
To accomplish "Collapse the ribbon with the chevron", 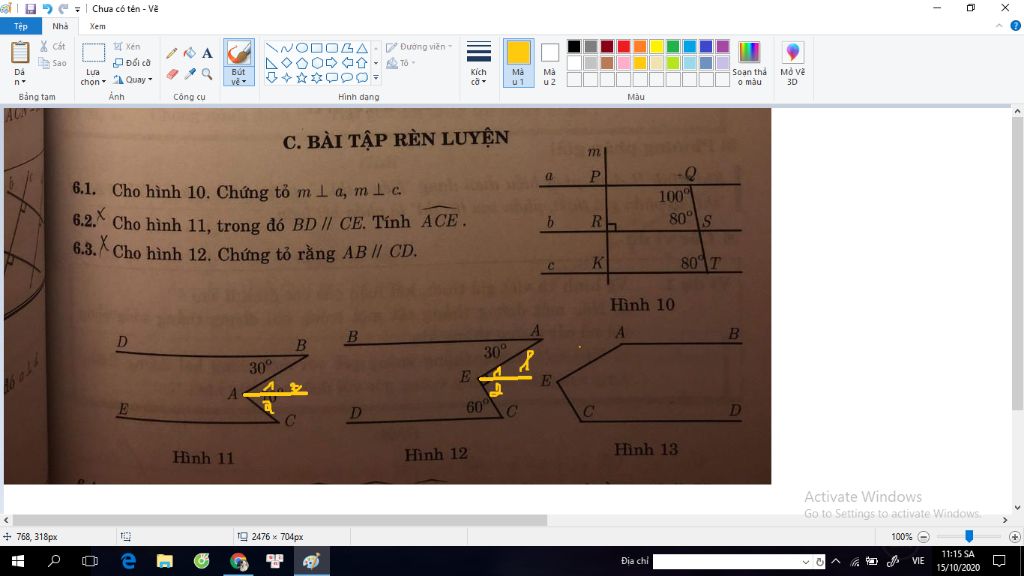I will tap(999, 26).
